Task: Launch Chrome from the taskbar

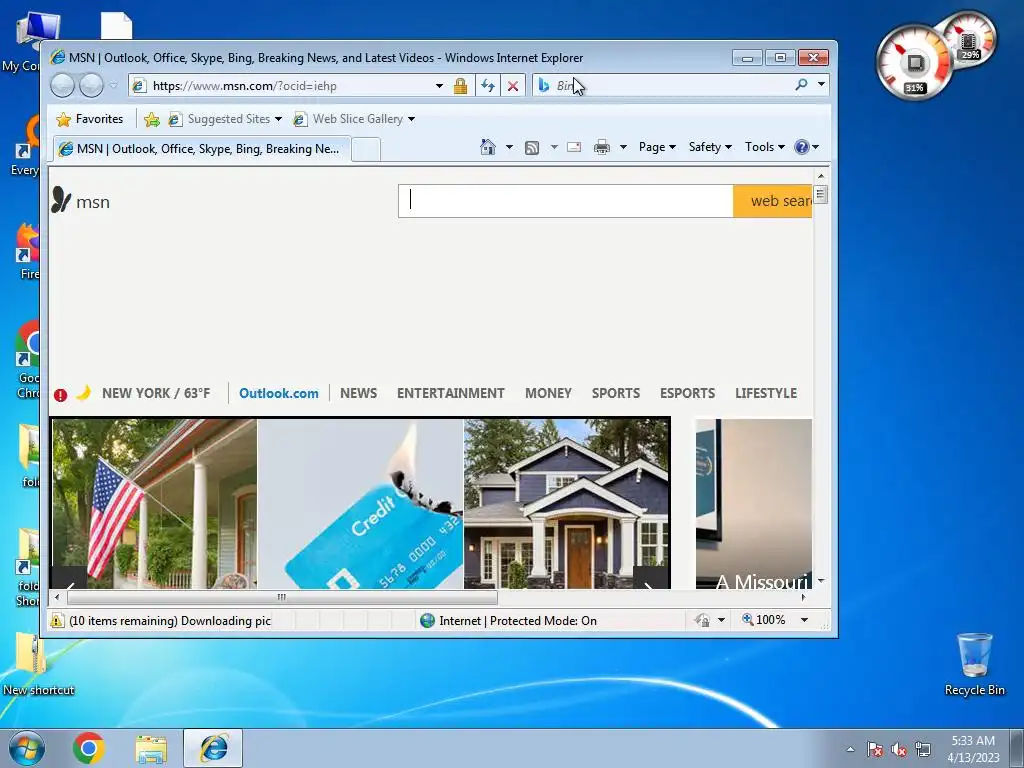Action: click(89, 748)
